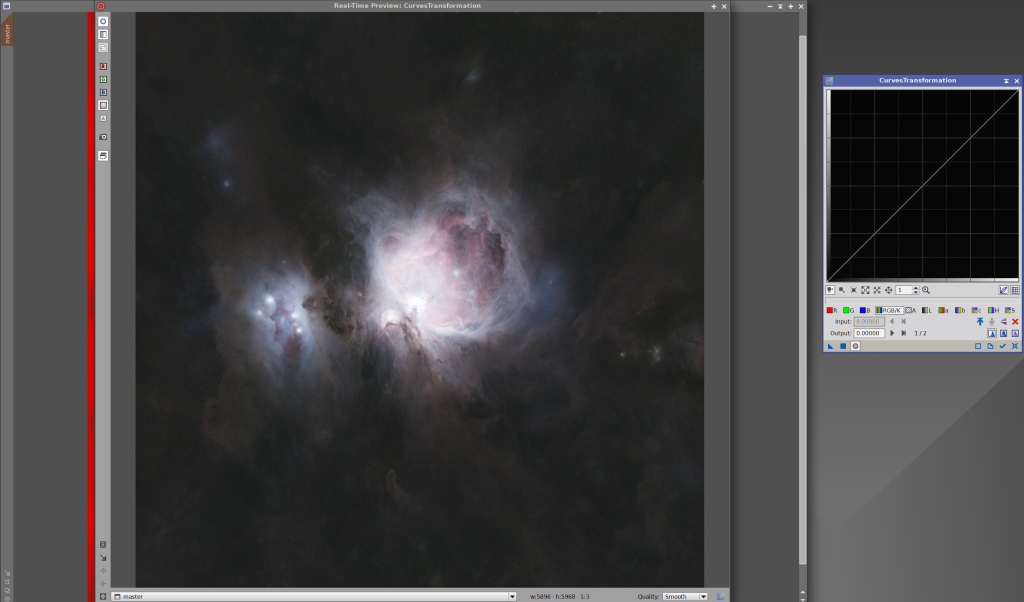Open the master view selection dropdown

512,596
